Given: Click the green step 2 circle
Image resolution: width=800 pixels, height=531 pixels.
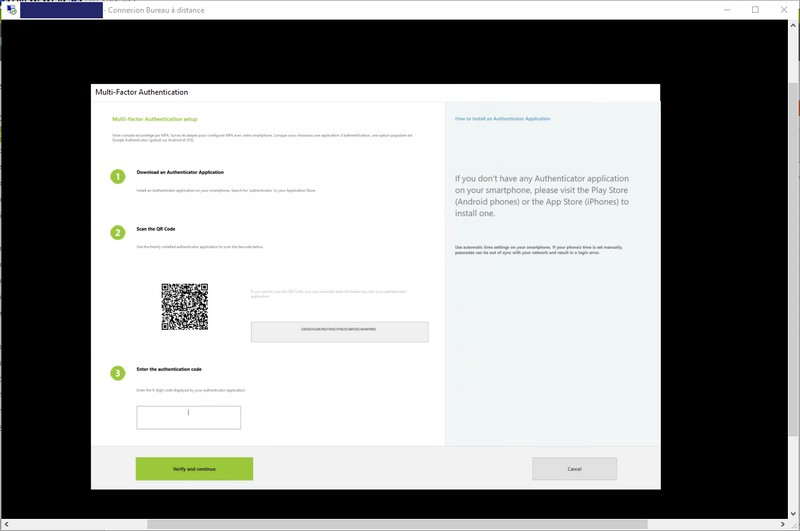Looking at the screenshot, I should click(x=118, y=233).
